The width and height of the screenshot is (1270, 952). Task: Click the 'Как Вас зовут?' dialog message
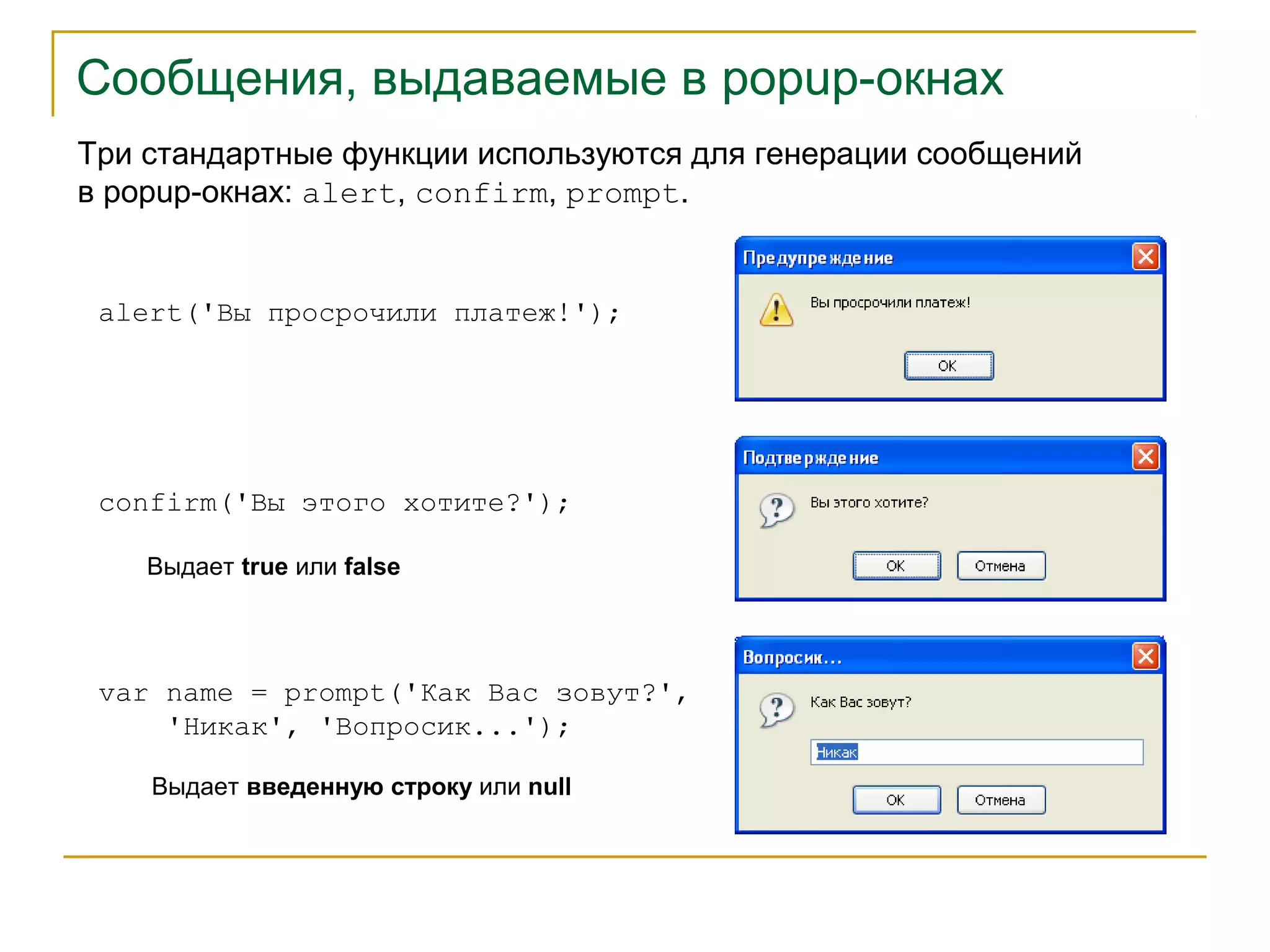(860, 702)
